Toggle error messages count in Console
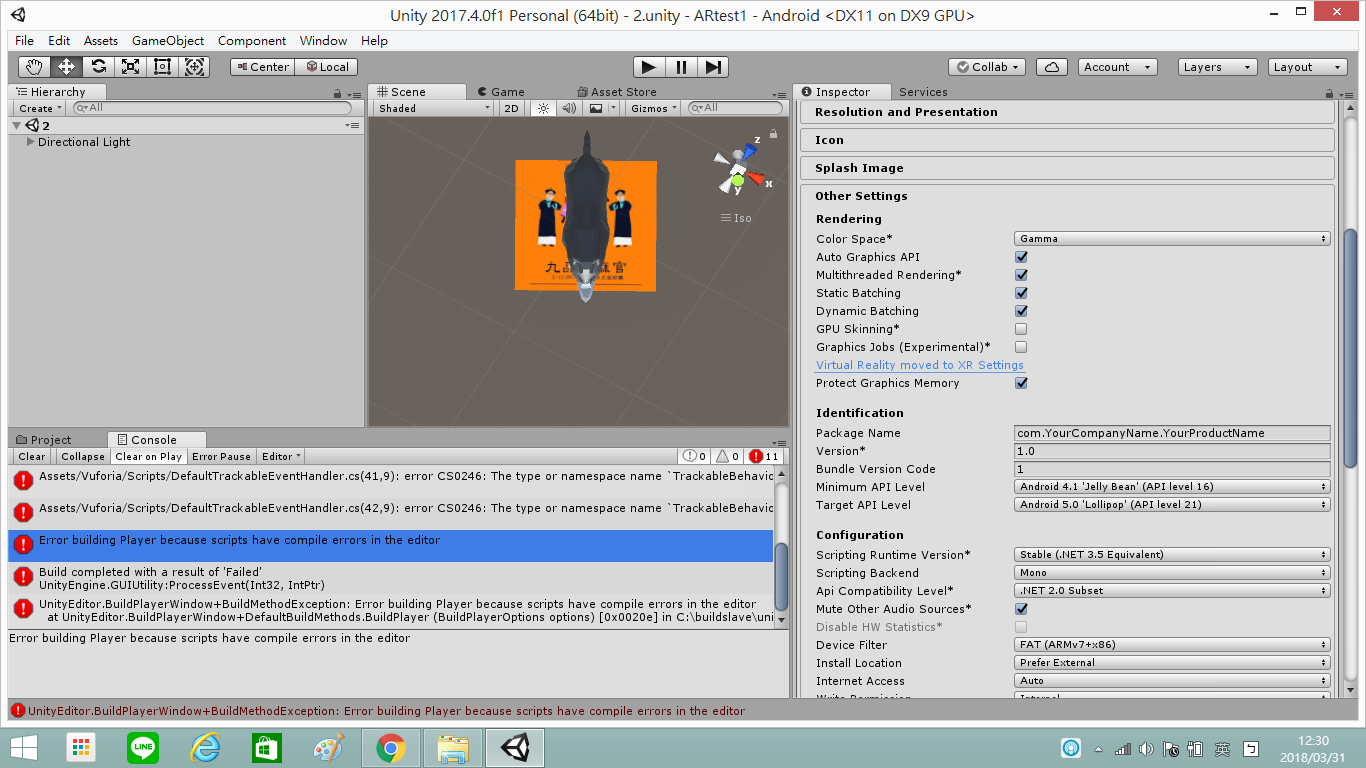 point(765,456)
